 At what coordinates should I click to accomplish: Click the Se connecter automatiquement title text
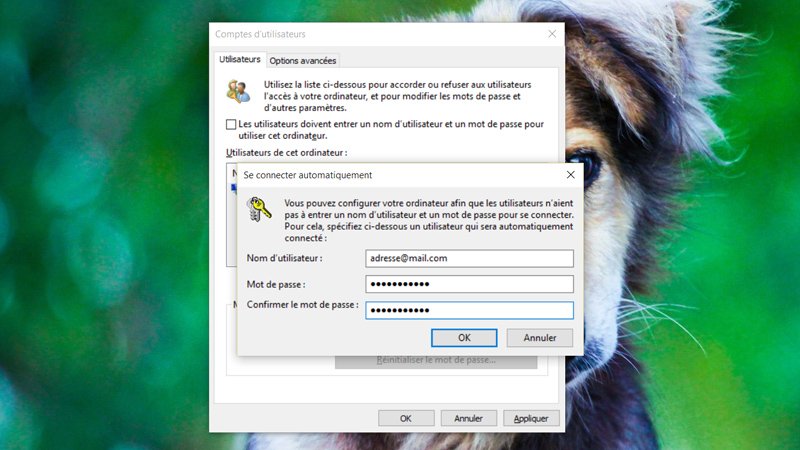(308, 175)
